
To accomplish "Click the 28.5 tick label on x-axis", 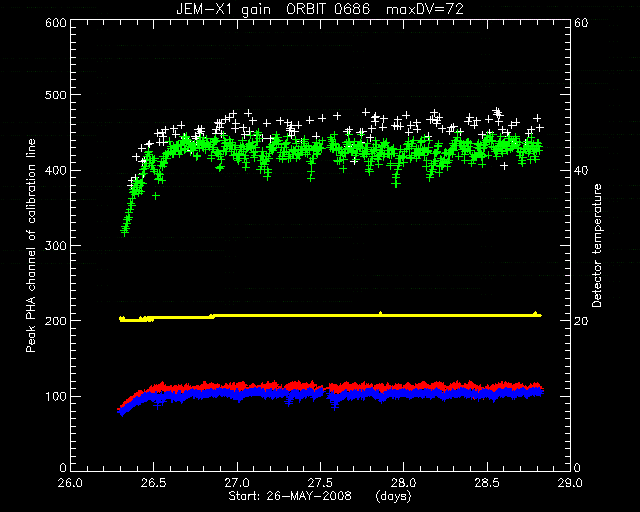I will click(487, 483).
